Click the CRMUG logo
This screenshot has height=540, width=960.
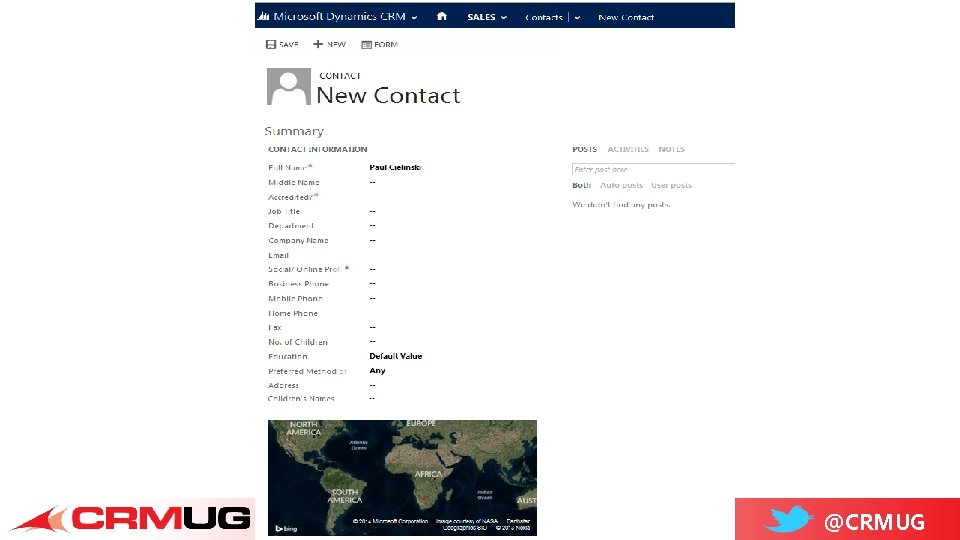coord(130,519)
